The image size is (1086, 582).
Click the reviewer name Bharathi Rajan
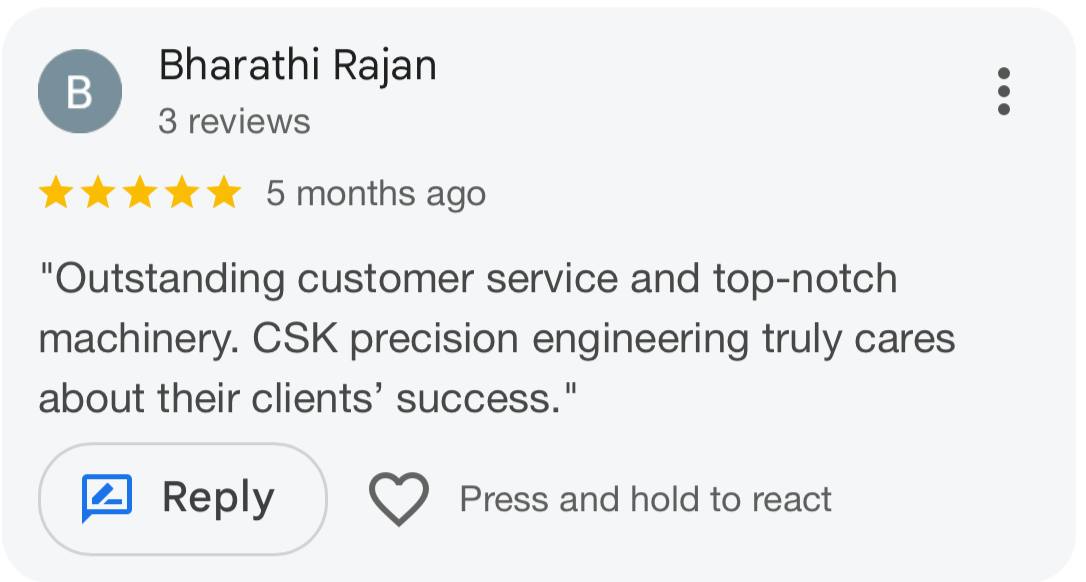tap(297, 64)
